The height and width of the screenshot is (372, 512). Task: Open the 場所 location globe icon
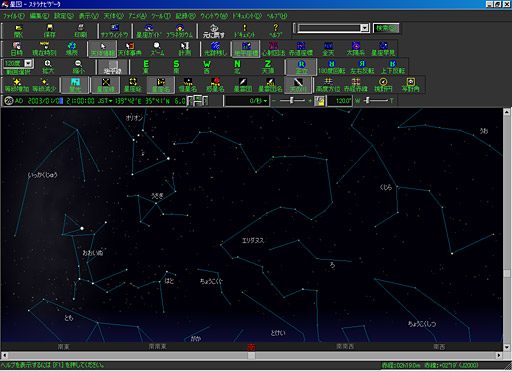point(72,49)
